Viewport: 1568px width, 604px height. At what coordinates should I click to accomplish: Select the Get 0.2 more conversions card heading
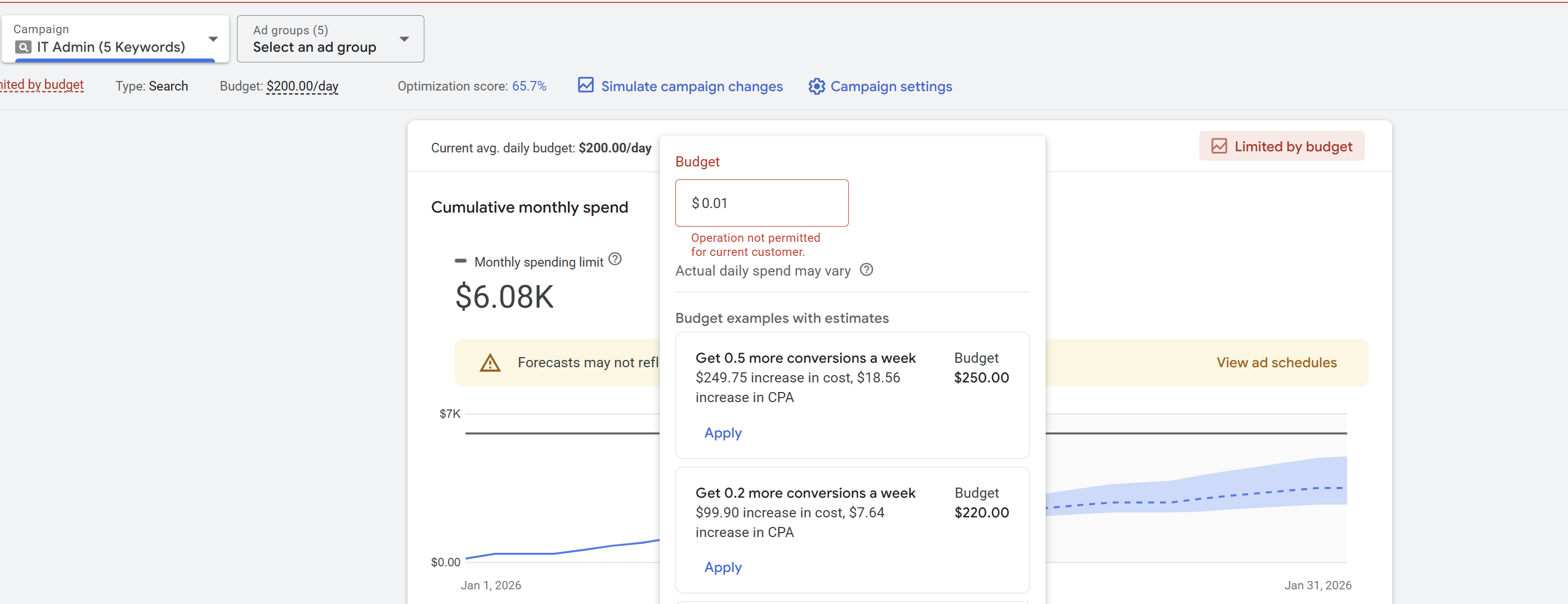[805, 493]
